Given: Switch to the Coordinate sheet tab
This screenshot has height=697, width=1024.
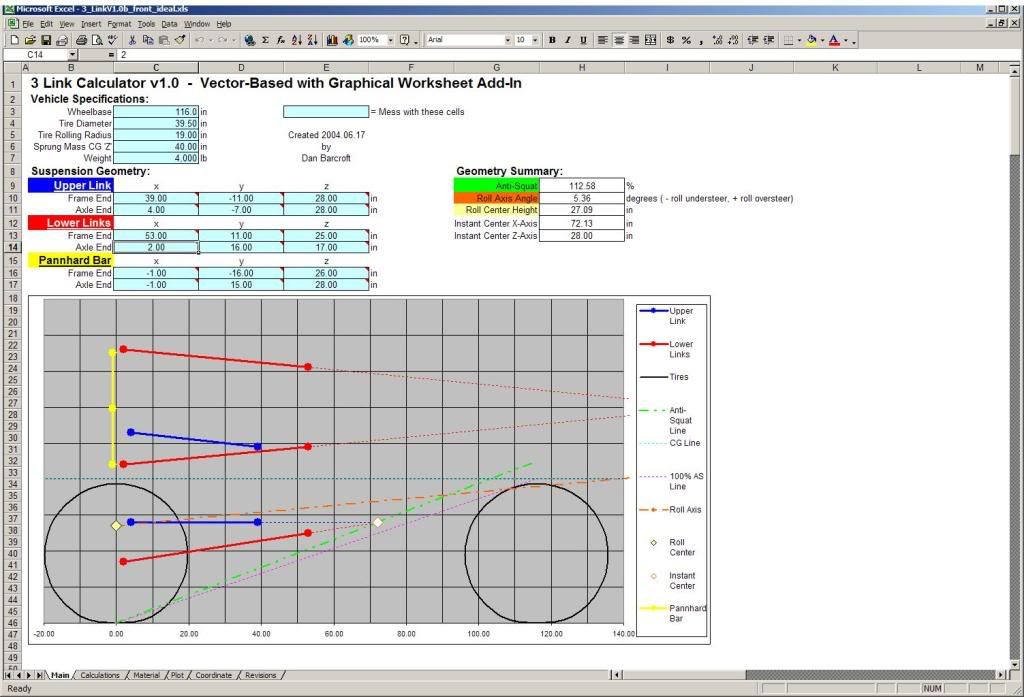Looking at the screenshot, I should click(214, 675).
